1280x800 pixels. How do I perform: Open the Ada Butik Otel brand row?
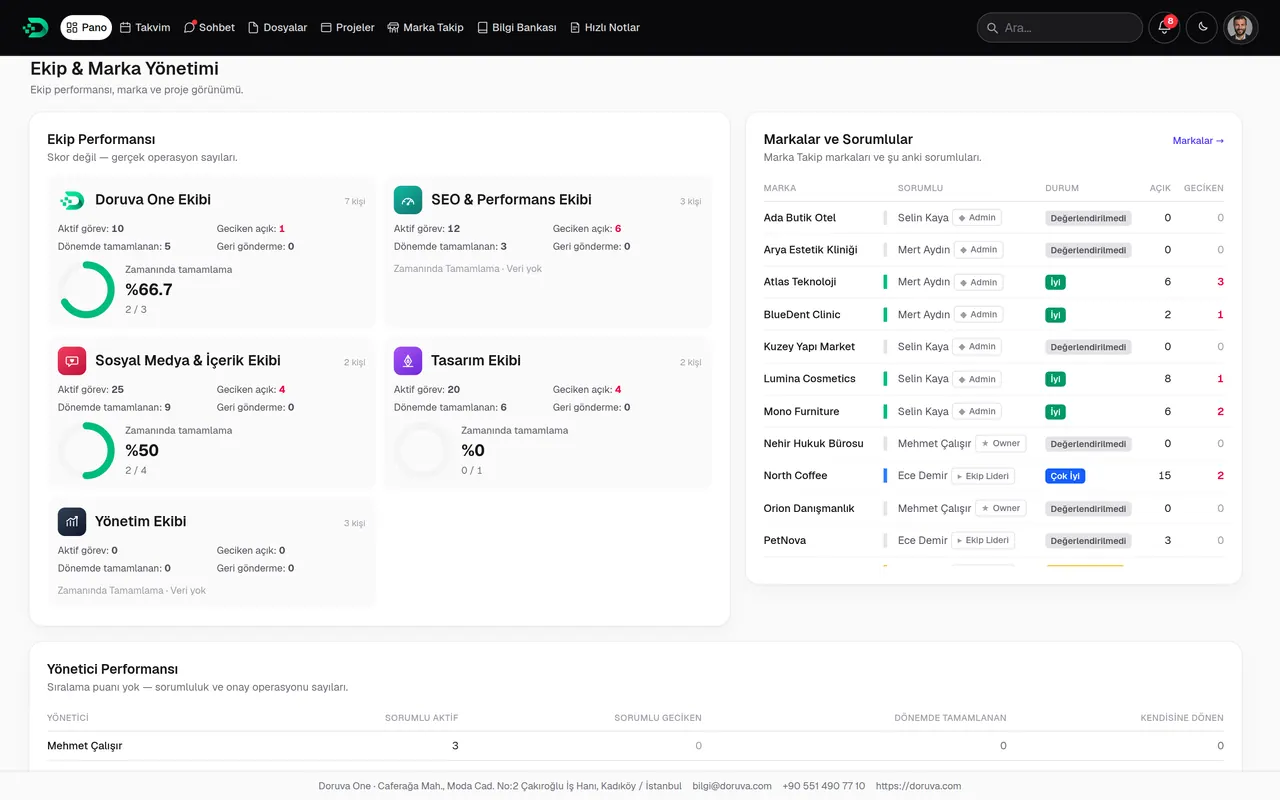[993, 218]
